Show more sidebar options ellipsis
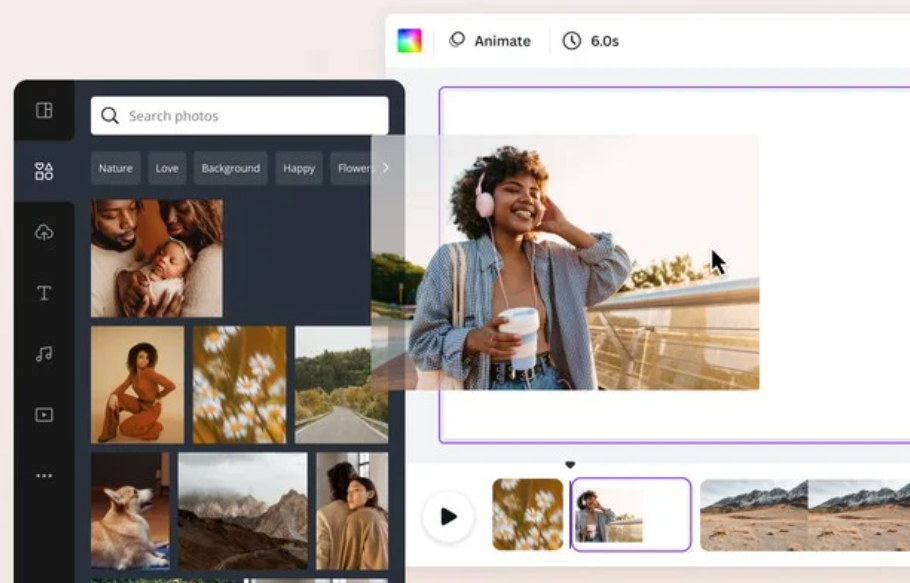 44,476
